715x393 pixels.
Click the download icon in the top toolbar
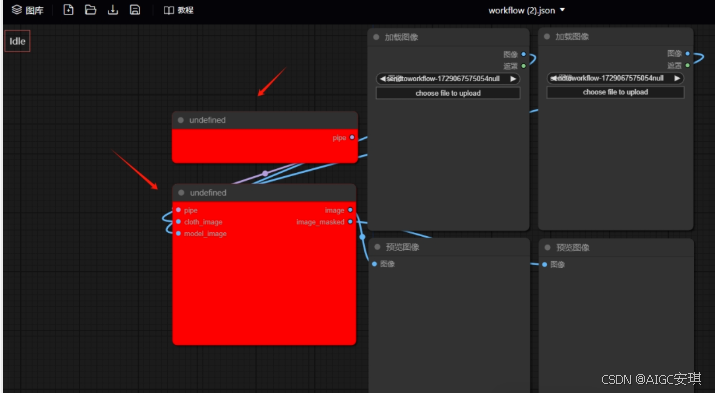coord(113,10)
